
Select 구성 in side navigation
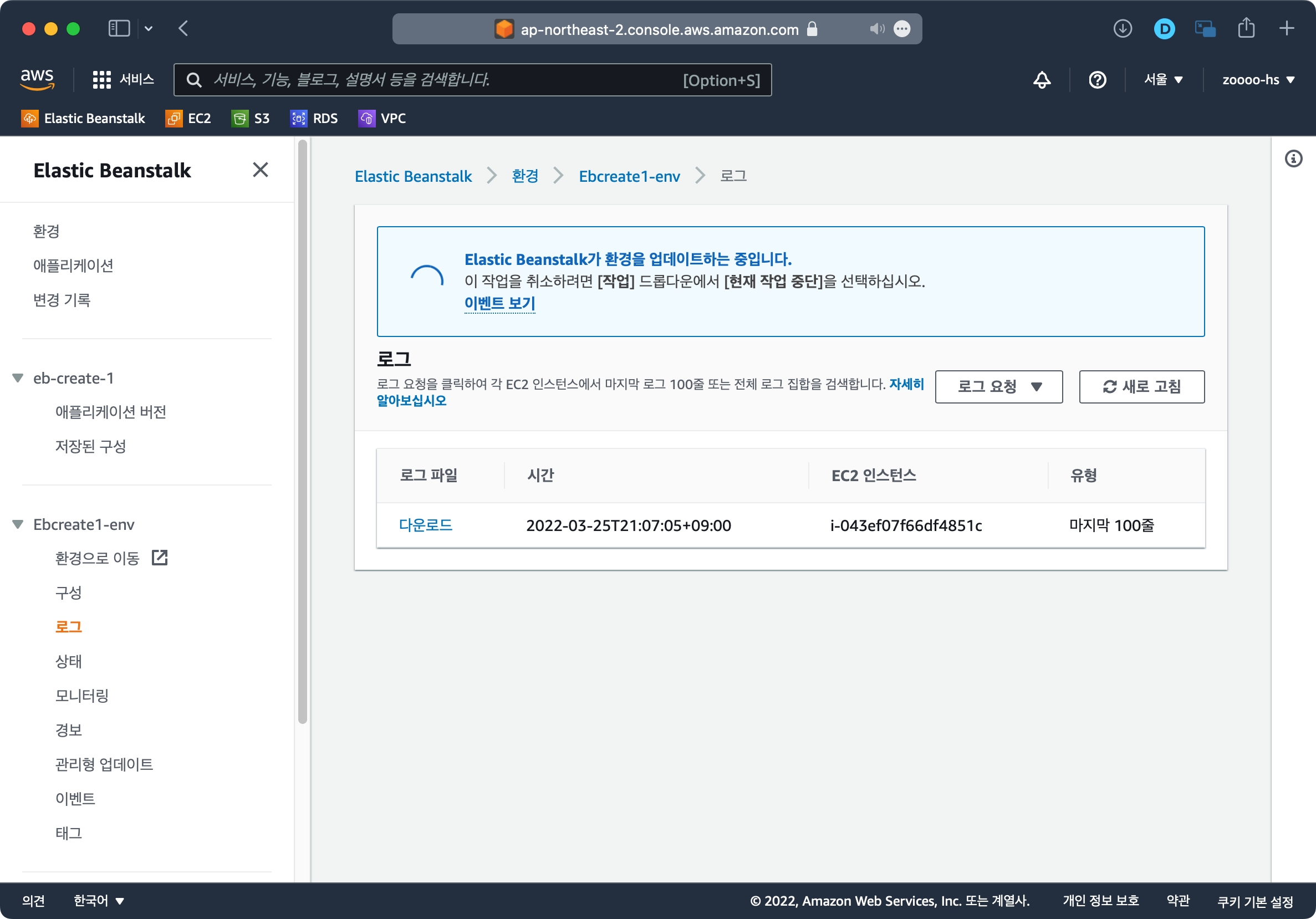click(68, 593)
